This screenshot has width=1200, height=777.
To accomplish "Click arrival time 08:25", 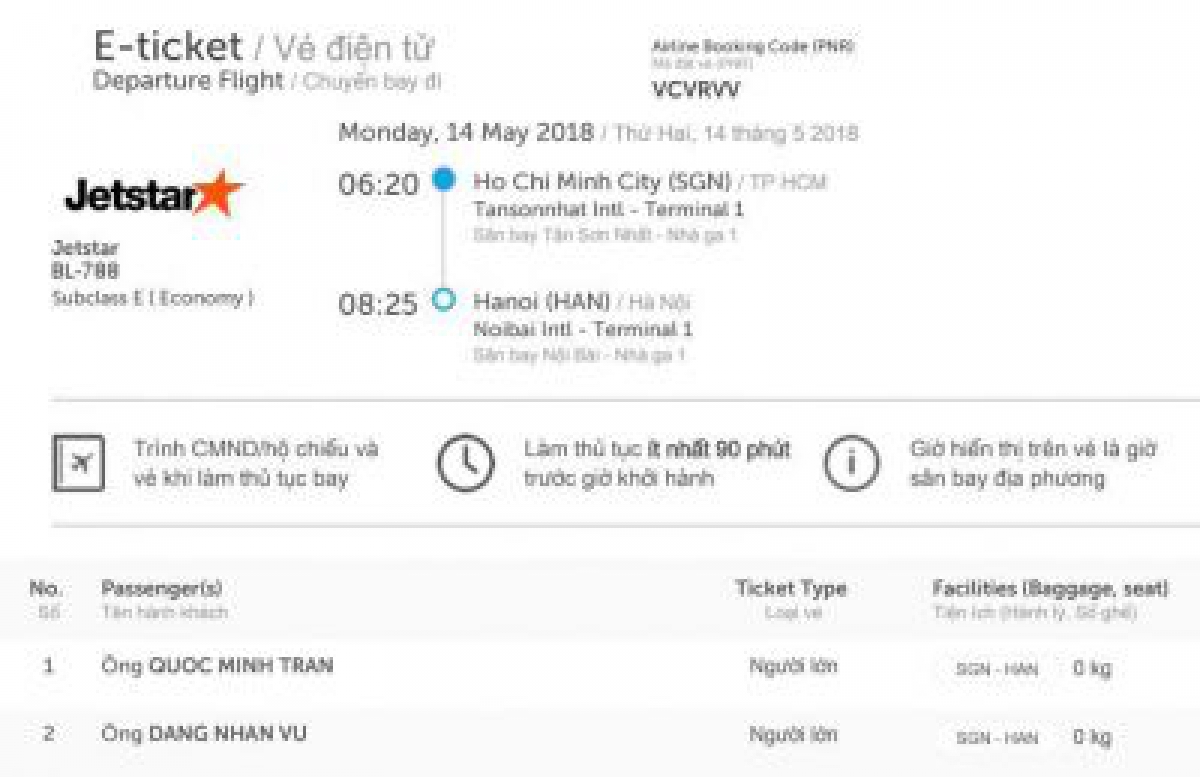I will [378, 304].
